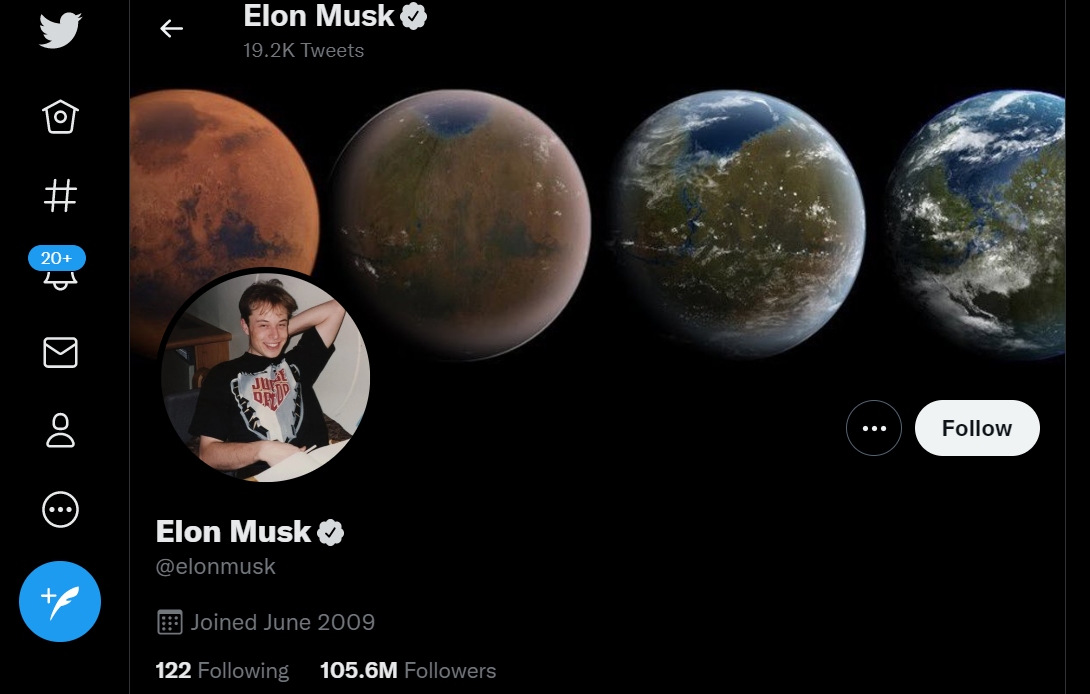Viewport: 1090px width, 694px height.
Task: Open Messages envelope icon
Action: [x=60, y=352]
